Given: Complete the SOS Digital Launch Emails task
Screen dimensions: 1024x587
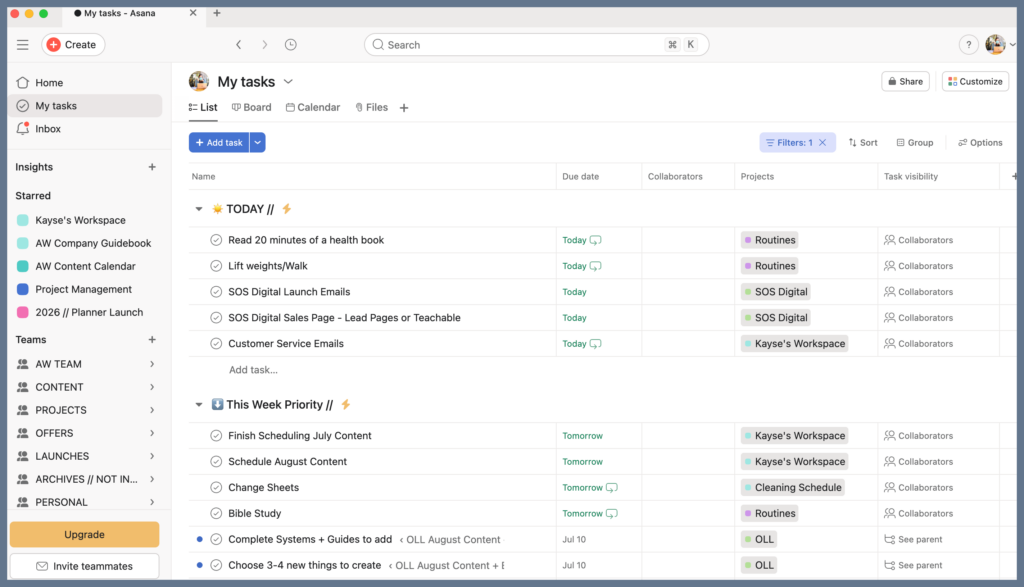Looking at the screenshot, I should (216, 292).
